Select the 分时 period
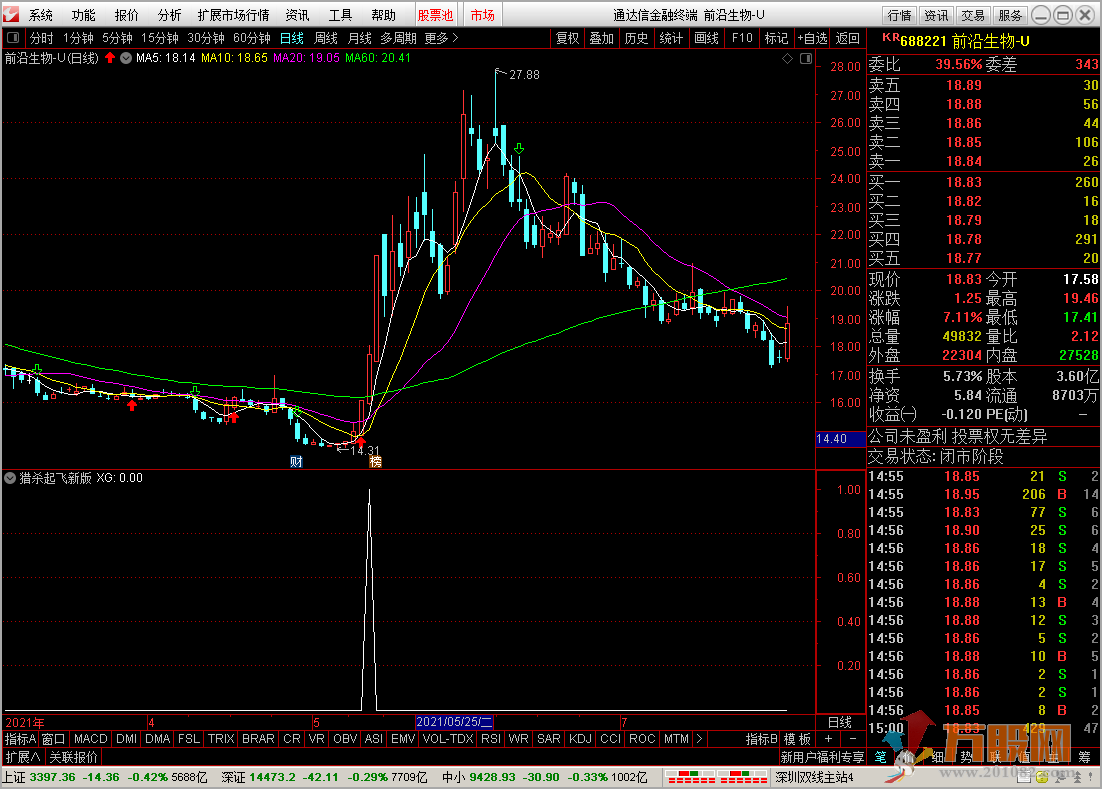 point(41,38)
